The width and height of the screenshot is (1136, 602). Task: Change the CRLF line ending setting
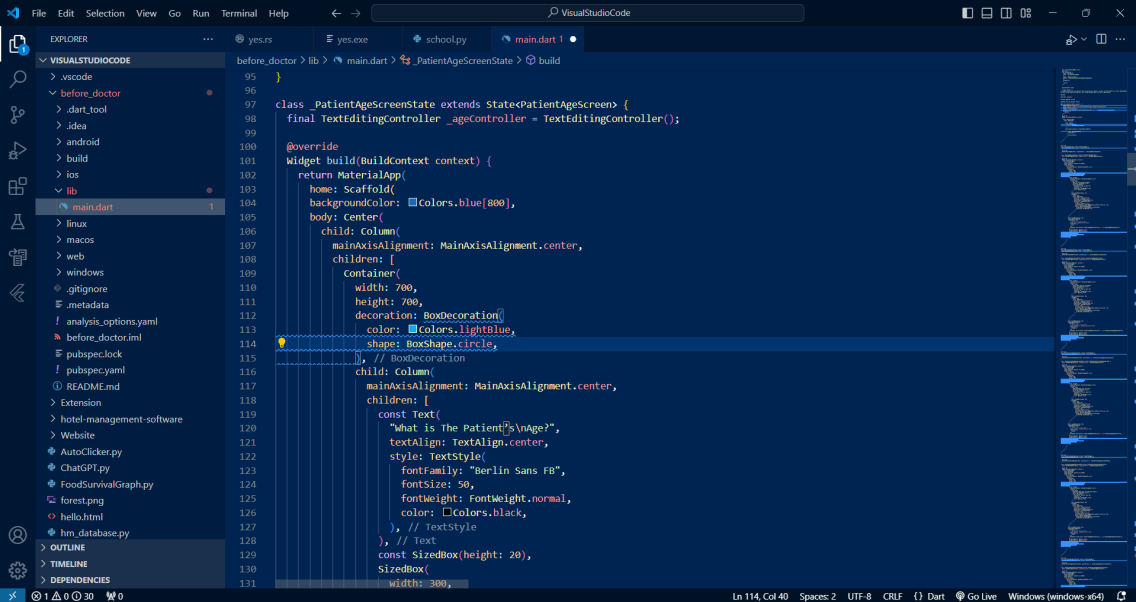[x=892, y=595]
